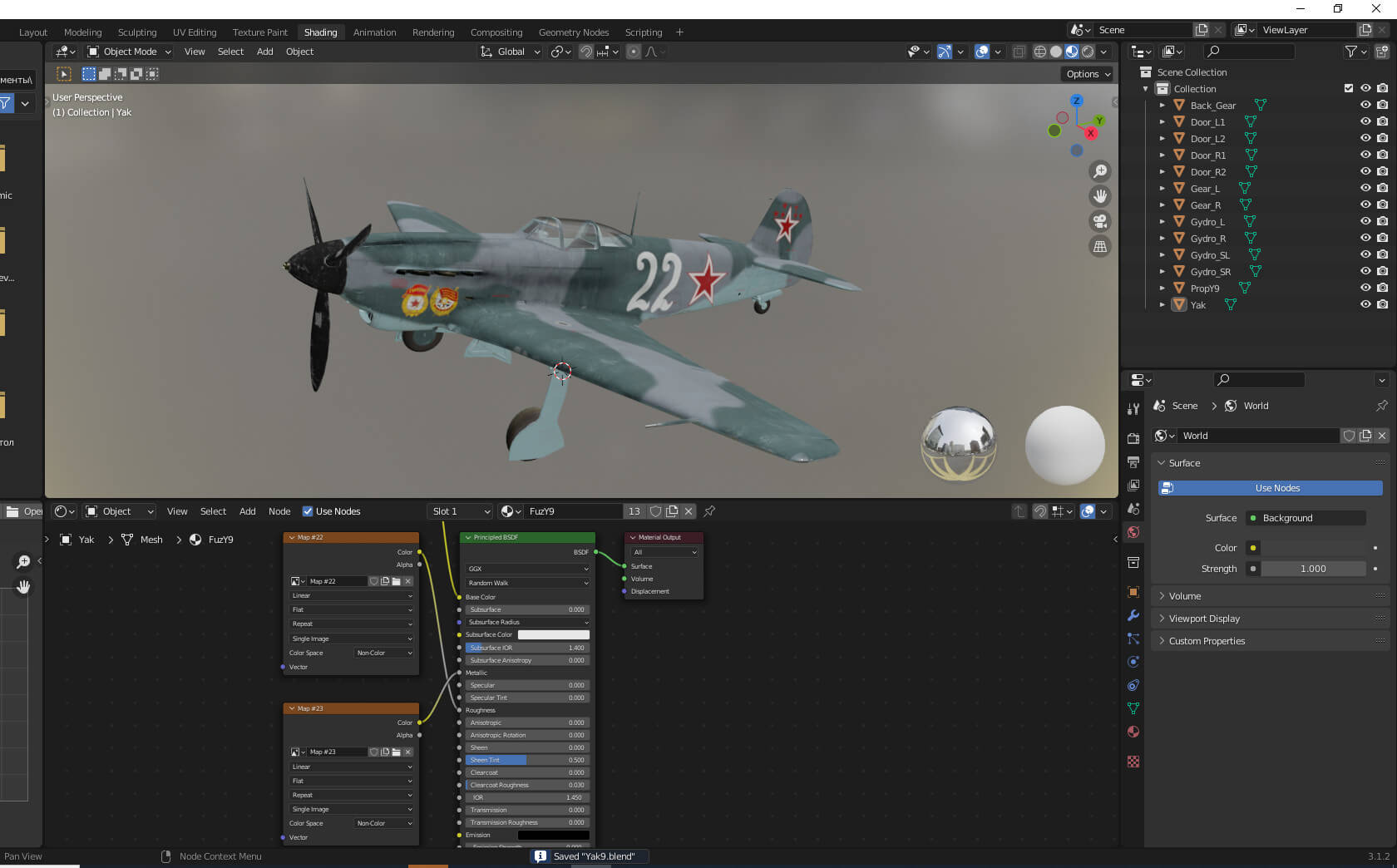Click the zoom magnifier icon in viewport

point(1100,171)
